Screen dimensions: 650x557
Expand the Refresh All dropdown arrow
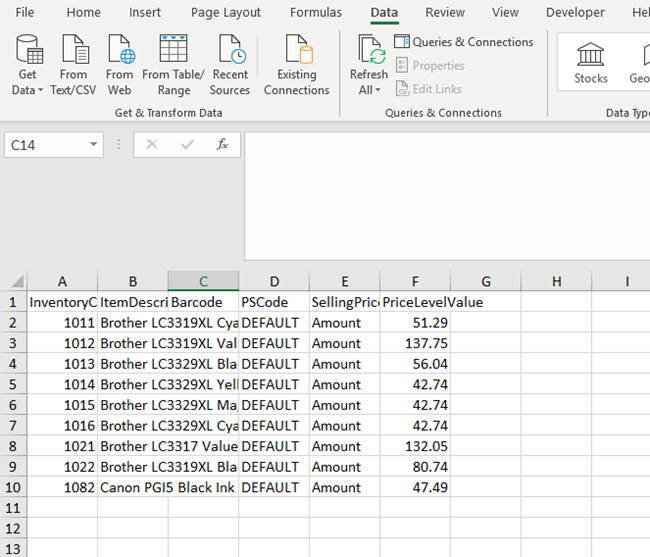pyautogui.click(x=378, y=91)
